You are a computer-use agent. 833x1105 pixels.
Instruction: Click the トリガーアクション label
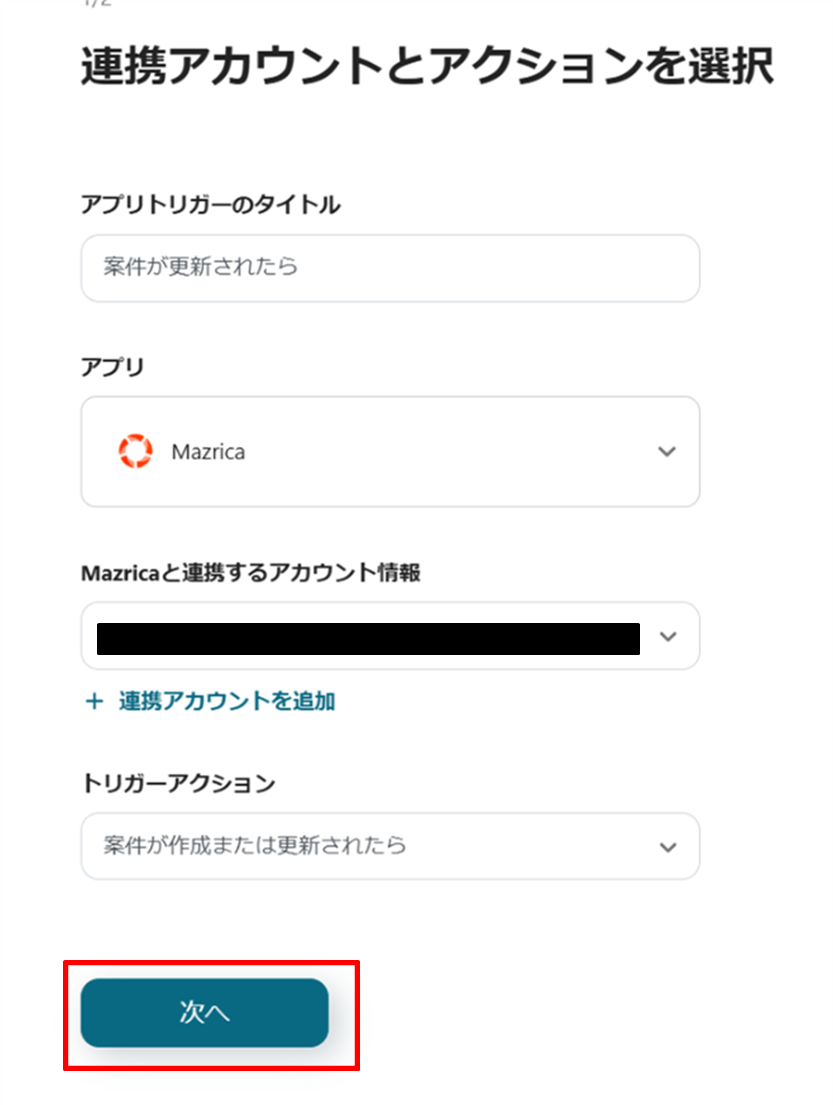point(177,783)
